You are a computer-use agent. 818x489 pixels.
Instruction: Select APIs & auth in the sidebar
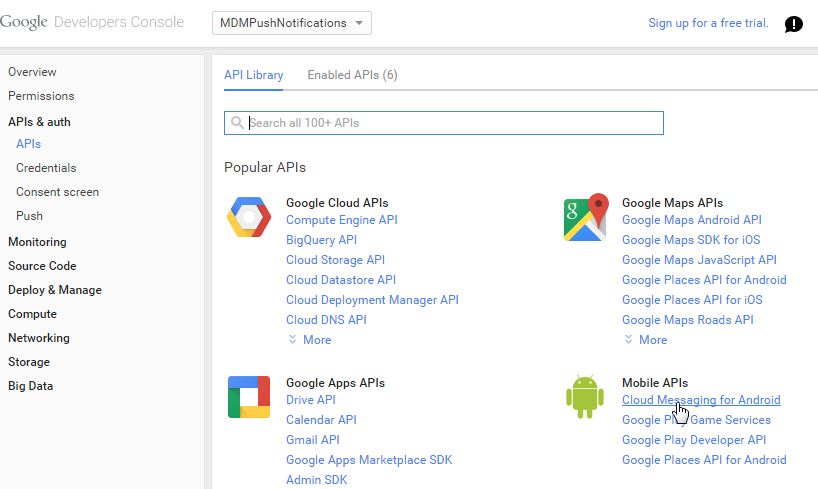pos(39,122)
